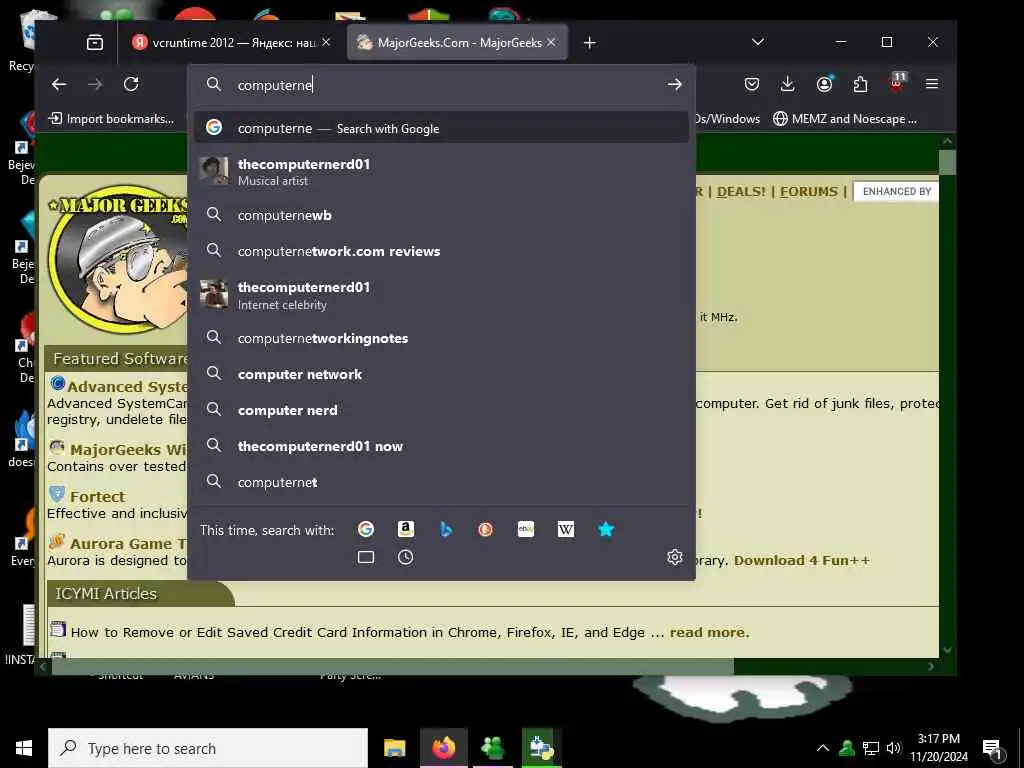Select computernetworkingnotes suggestion

pyautogui.click(x=441, y=338)
